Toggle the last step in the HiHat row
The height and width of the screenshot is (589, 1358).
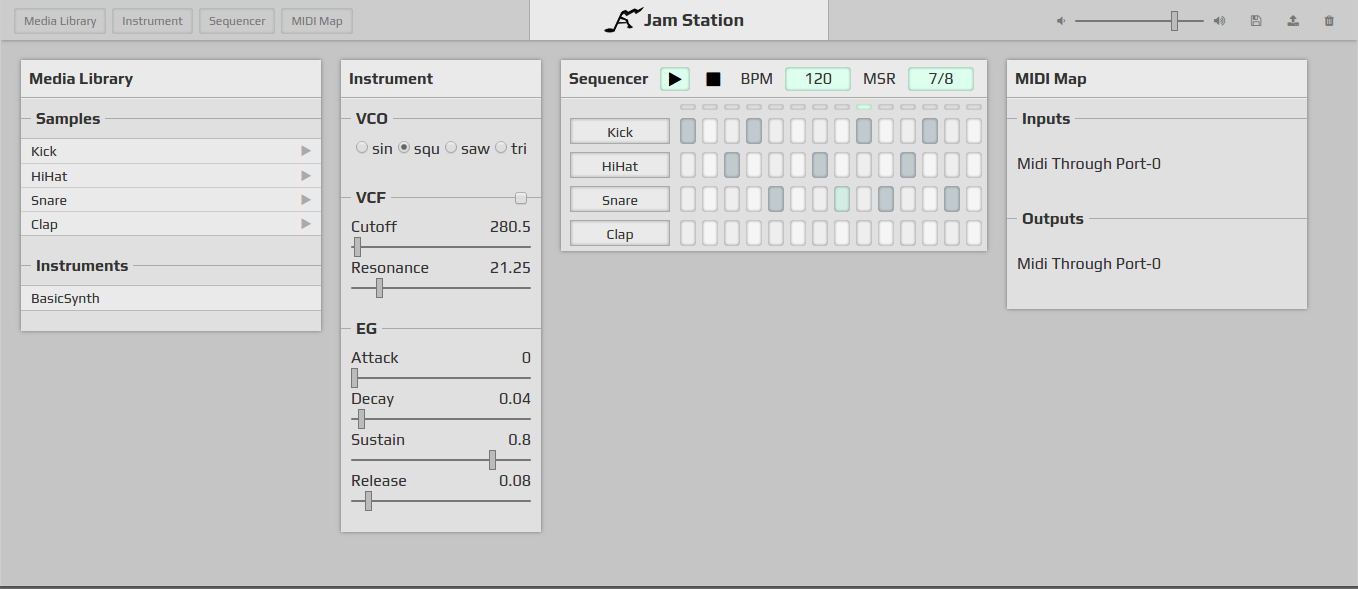pyautogui.click(x=974, y=165)
